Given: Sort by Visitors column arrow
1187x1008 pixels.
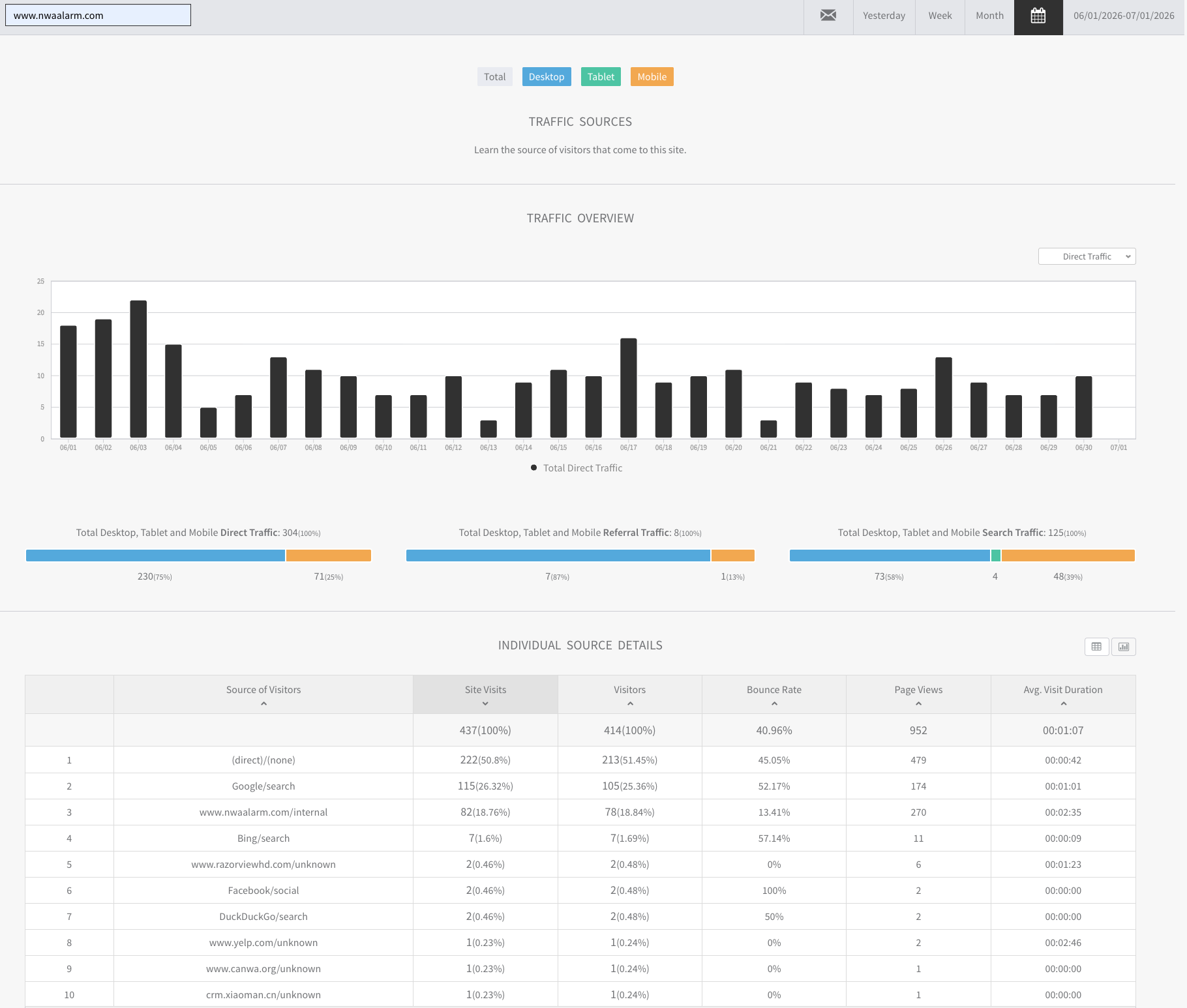Looking at the screenshot, I should tap(630, 704).
